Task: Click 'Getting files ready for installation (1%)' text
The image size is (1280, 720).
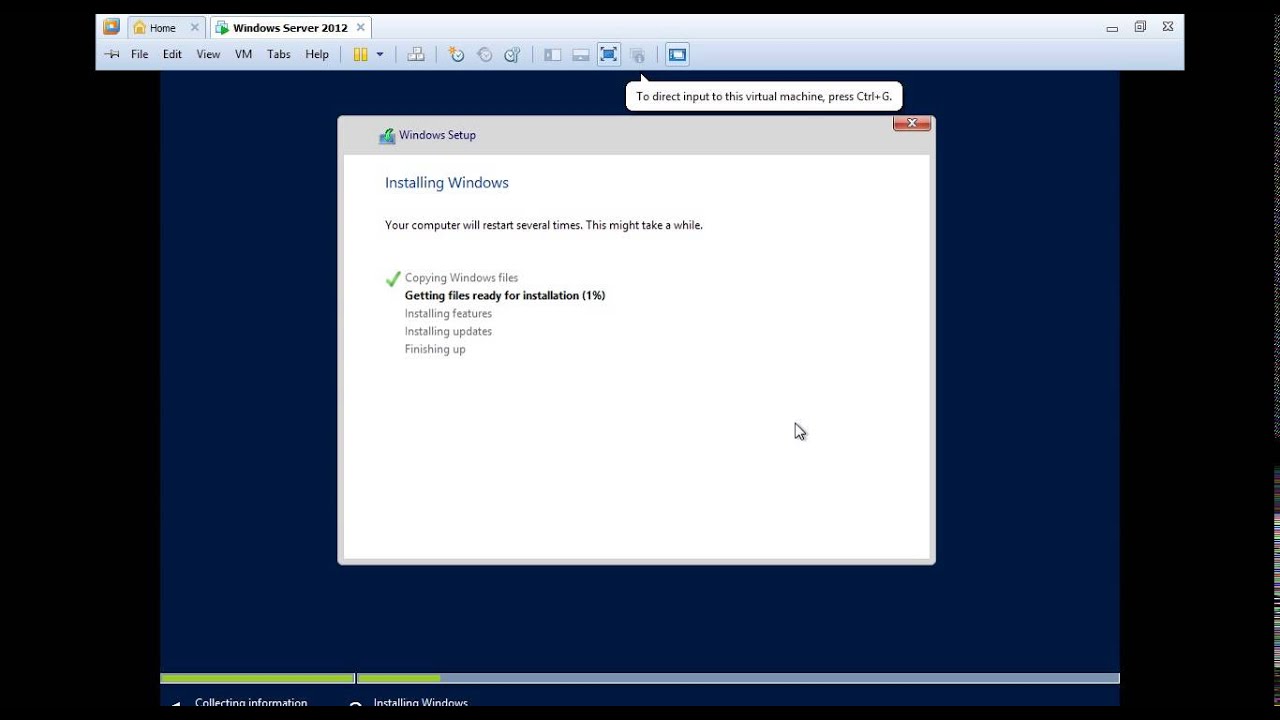Action: tap(505, 296)
